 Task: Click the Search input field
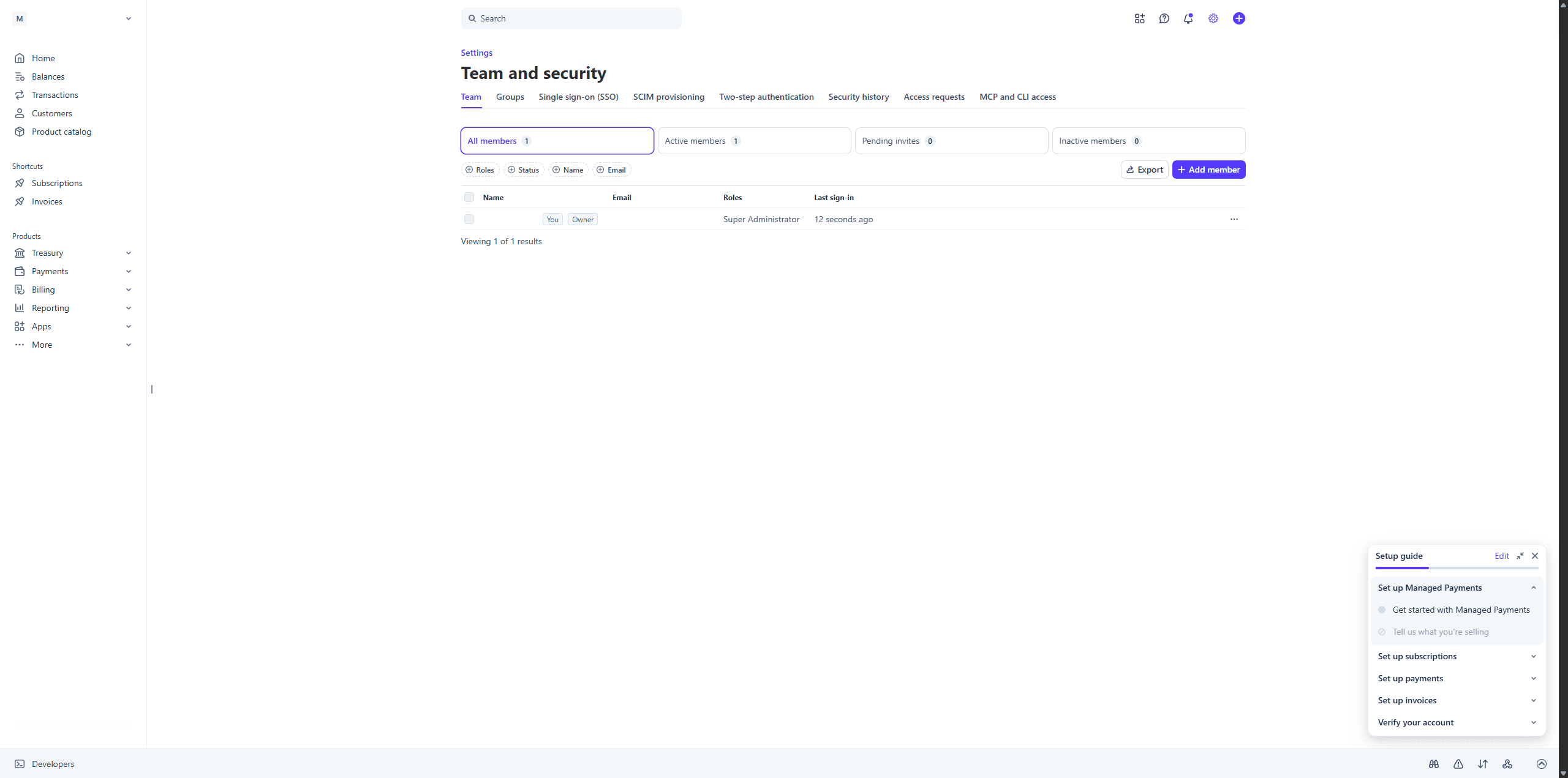571,18
